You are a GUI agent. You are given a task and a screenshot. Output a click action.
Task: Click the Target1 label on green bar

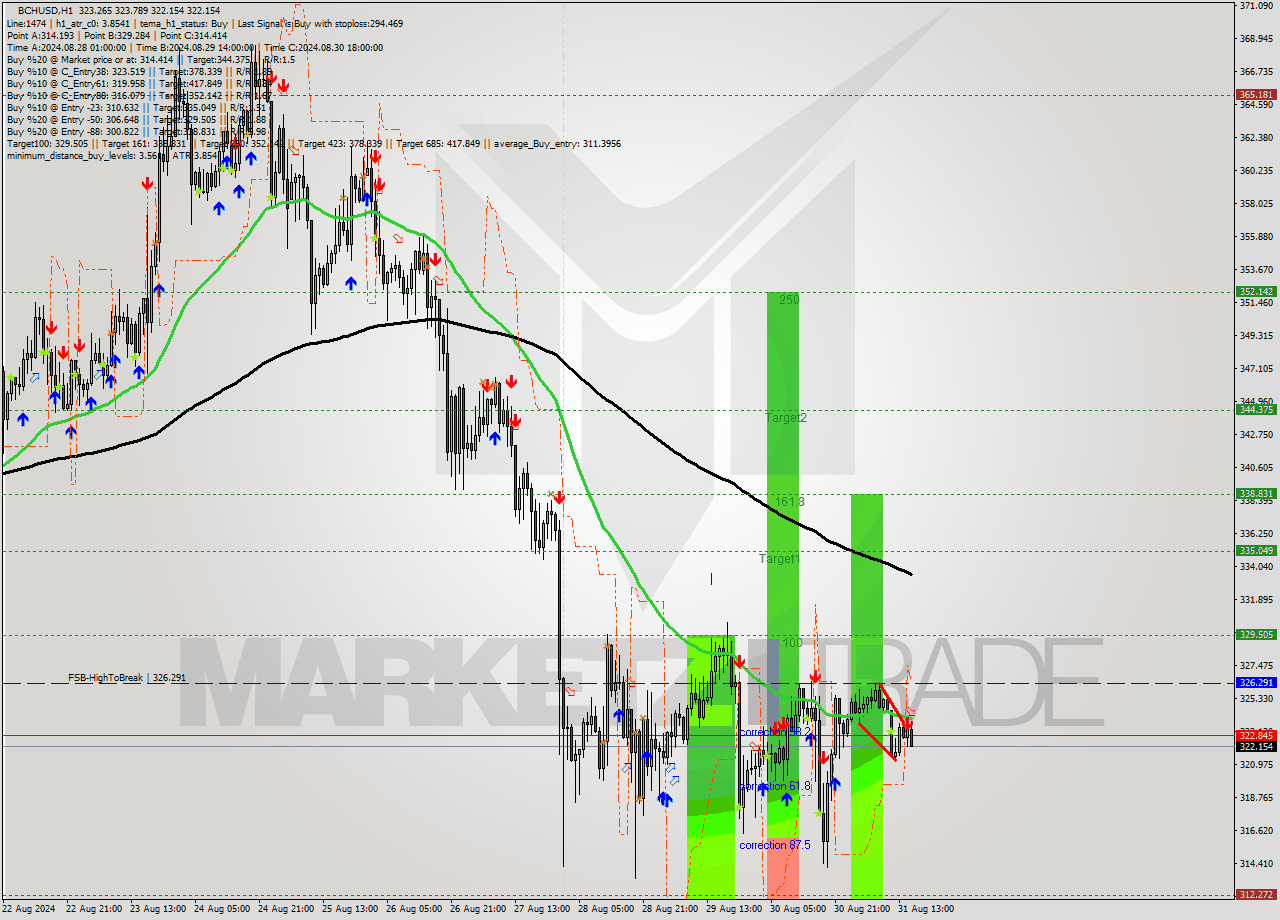click(x=779, y=559)
